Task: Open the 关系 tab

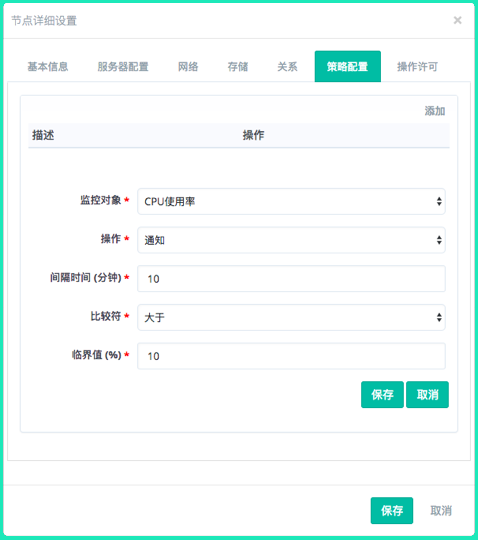Action: [x=287, y=66]
